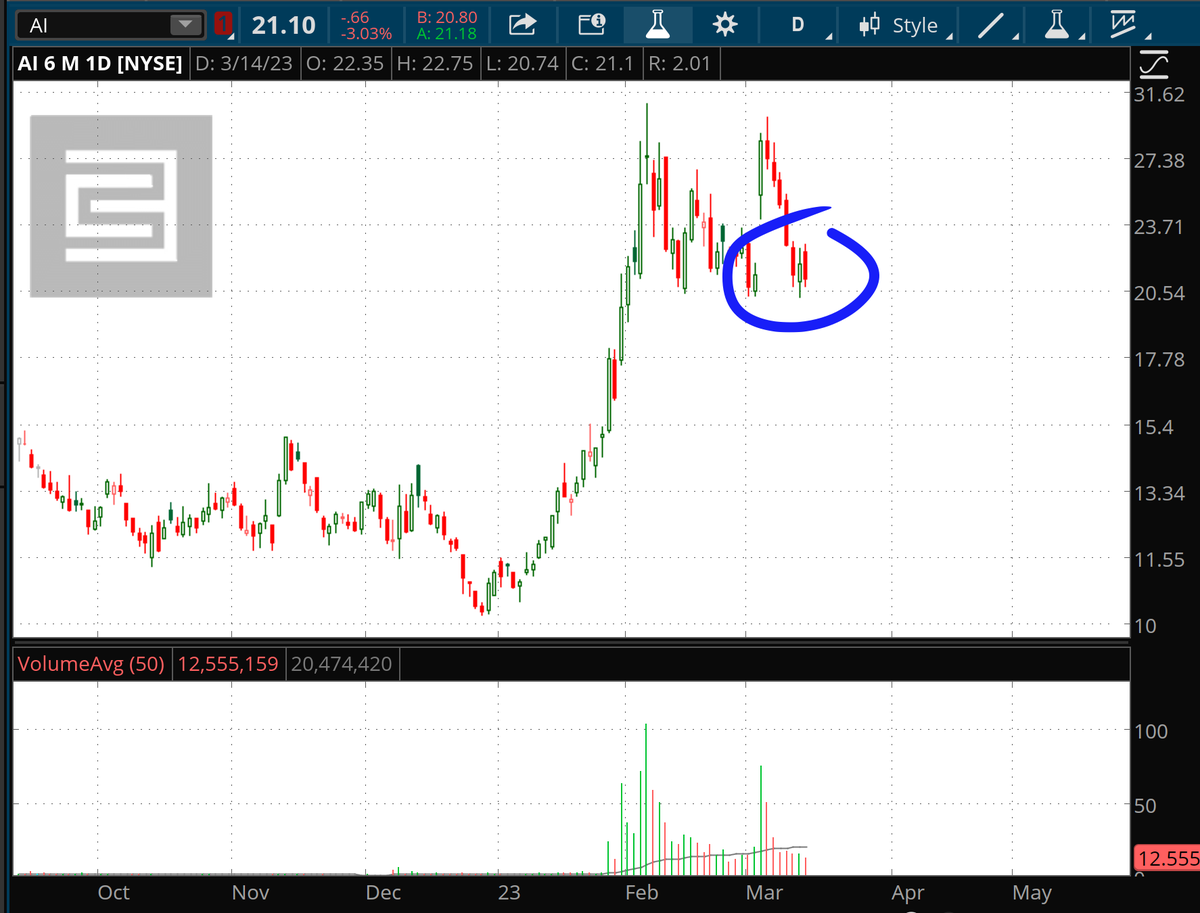Click the VolumeAvg (50) study label
The height and width of the screenshot is (913, 1200).
pyautogui.click(x=91, y=663)
